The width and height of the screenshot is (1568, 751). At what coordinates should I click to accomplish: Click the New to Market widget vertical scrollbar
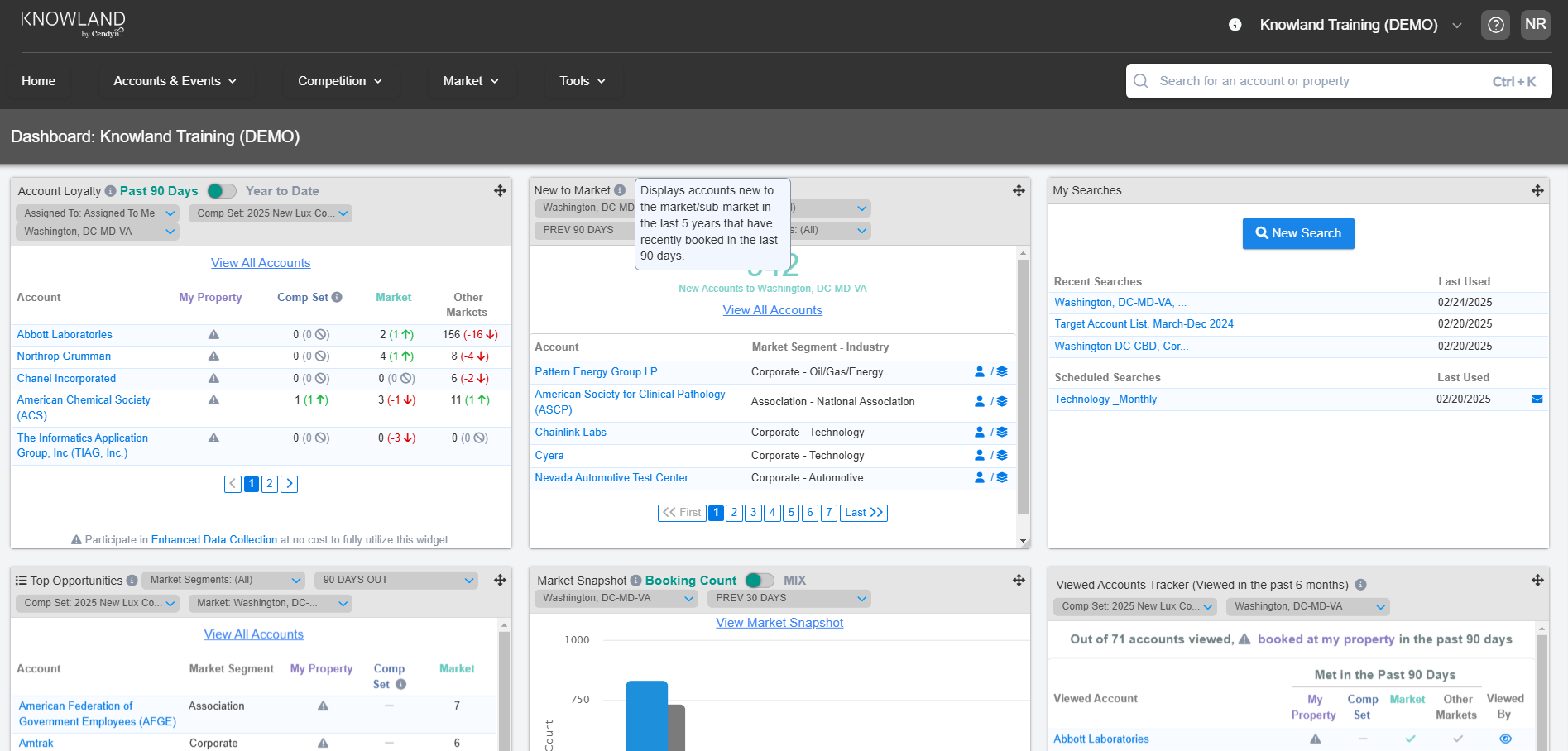coord(1024,387)
